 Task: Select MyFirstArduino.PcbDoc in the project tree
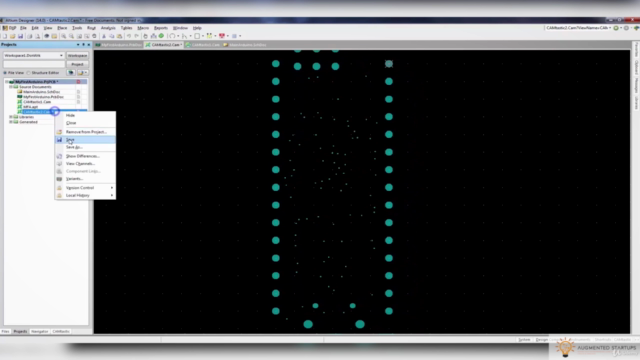(x=43, y=97)
